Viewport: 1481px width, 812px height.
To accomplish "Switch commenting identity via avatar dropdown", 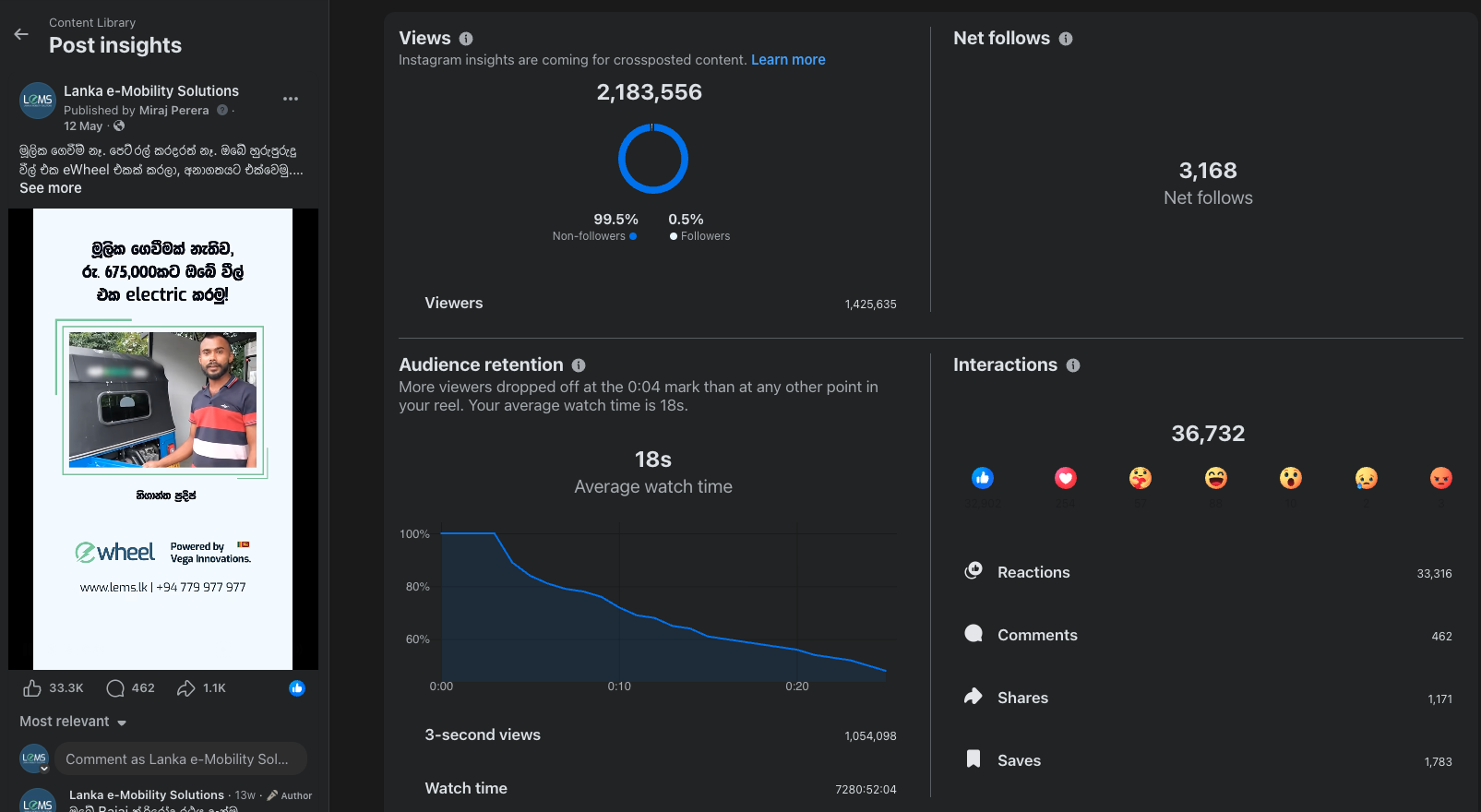I will click(35, 759).
